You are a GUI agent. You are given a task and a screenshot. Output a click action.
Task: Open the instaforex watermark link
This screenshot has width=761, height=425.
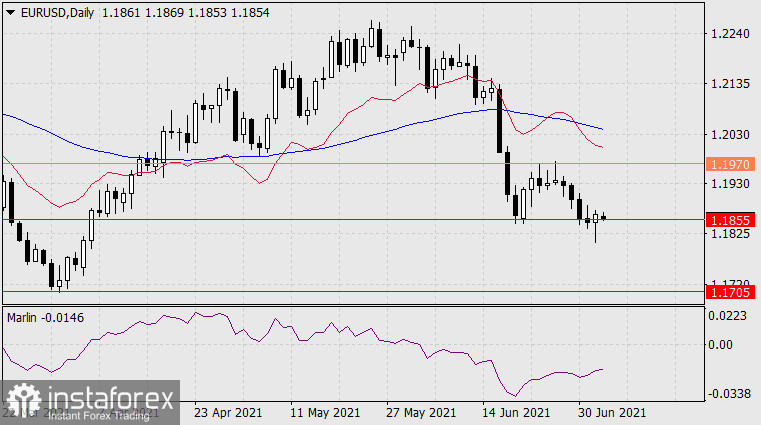[90, 402]
